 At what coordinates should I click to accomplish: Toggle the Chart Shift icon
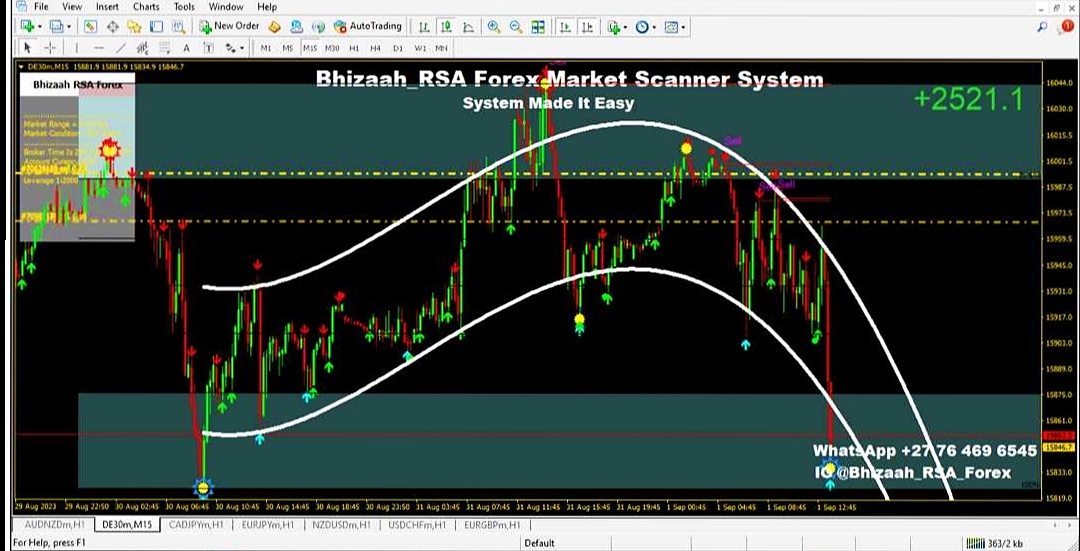pyautogui.click(x=588, y=27)
